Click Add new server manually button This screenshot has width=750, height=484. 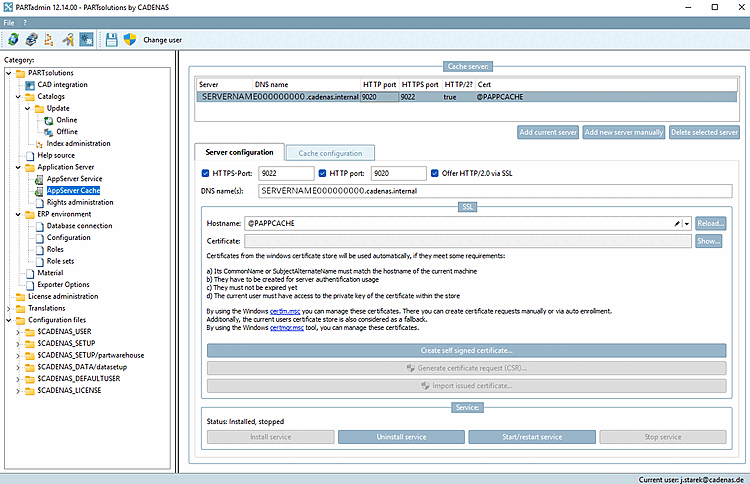click(x=624, y=132)
